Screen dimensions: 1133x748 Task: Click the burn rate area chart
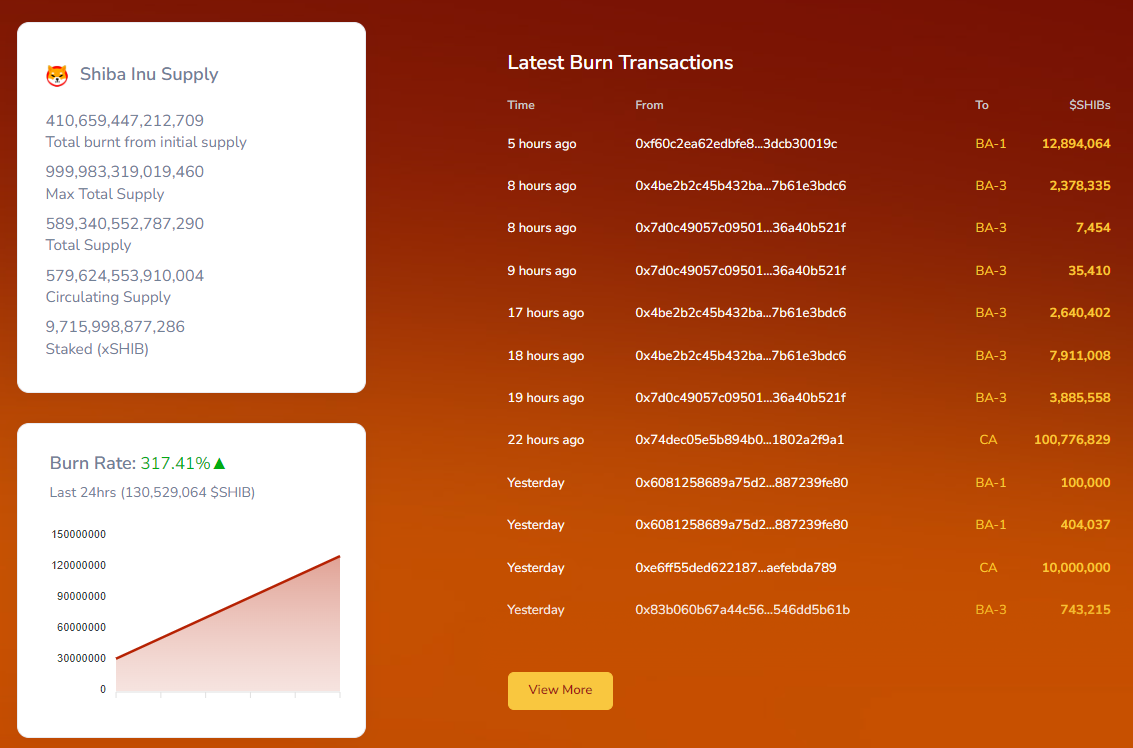(228, 624)
